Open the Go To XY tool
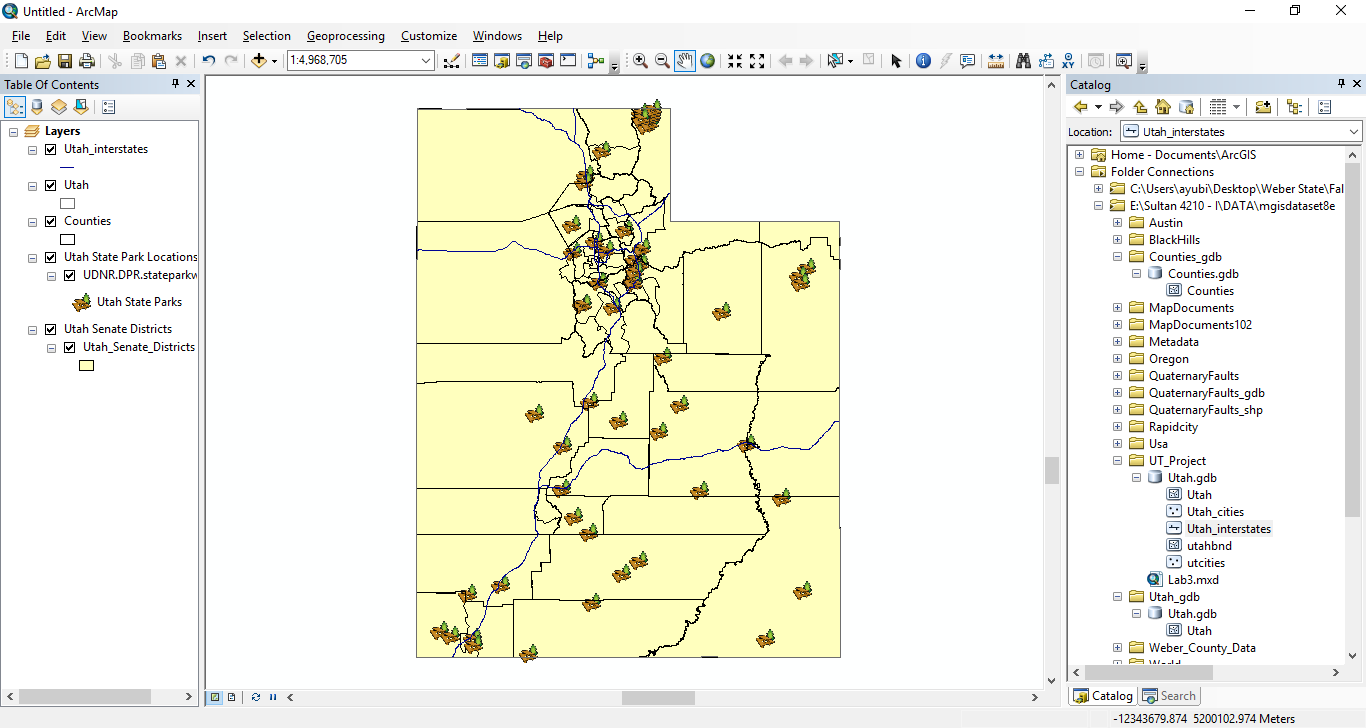 tap(1069, 61)
